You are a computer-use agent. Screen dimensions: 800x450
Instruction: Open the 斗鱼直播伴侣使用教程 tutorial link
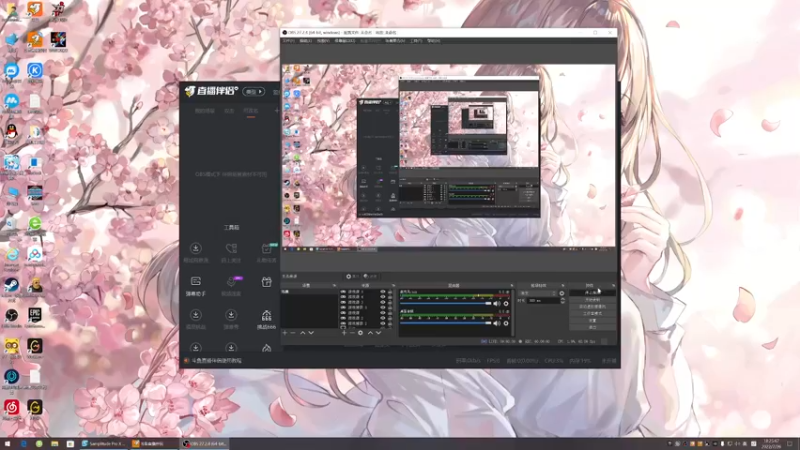(x=217, y=361)
